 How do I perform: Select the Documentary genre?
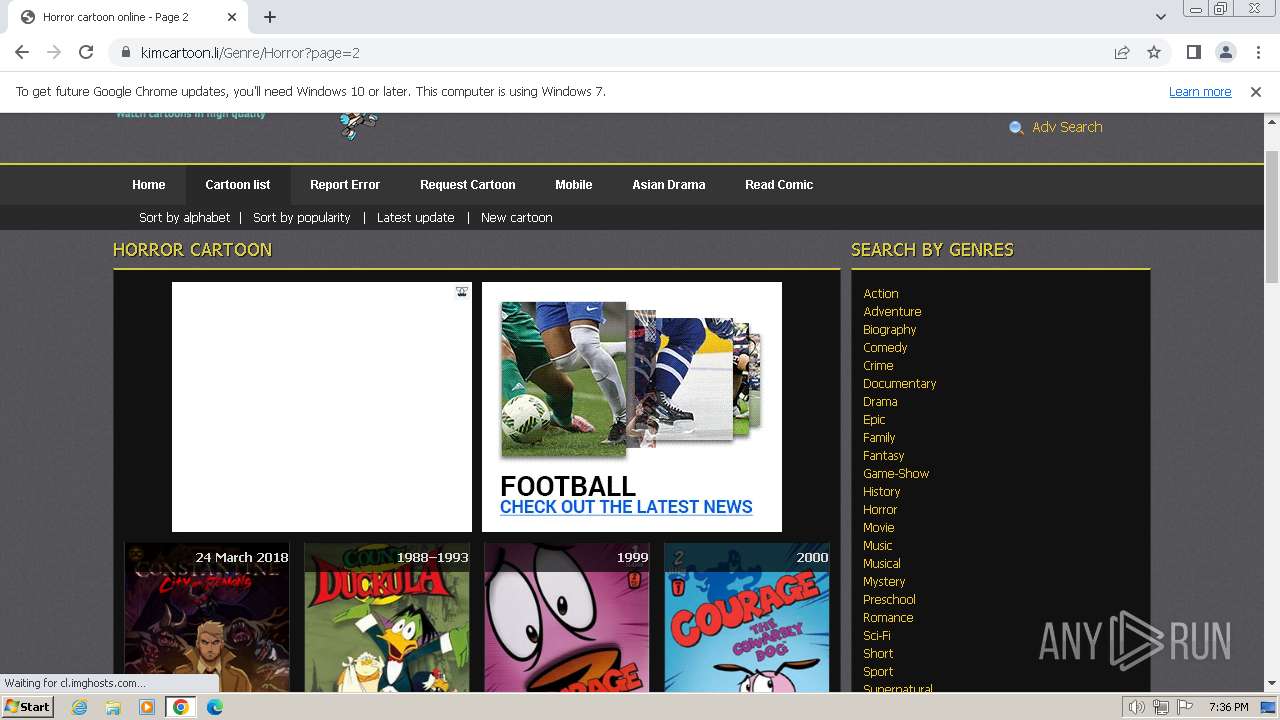(900, 384)
